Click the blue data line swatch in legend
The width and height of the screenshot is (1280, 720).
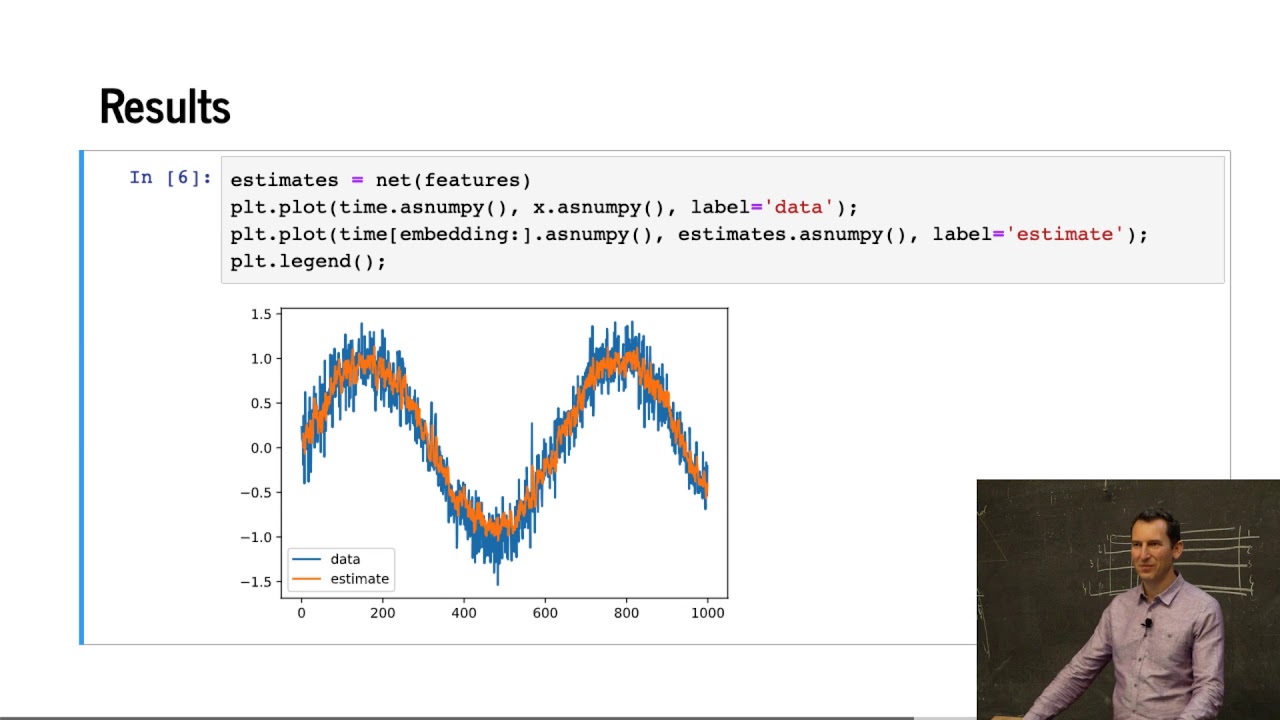coord(307,559)
